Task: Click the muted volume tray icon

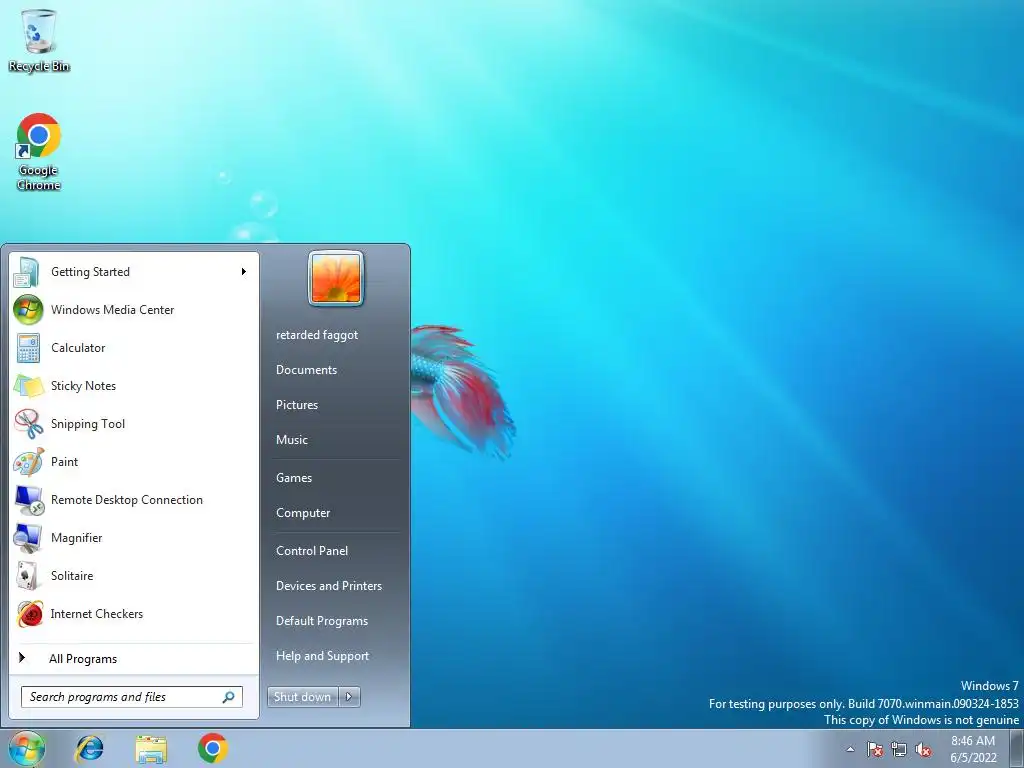Action: 923,749
